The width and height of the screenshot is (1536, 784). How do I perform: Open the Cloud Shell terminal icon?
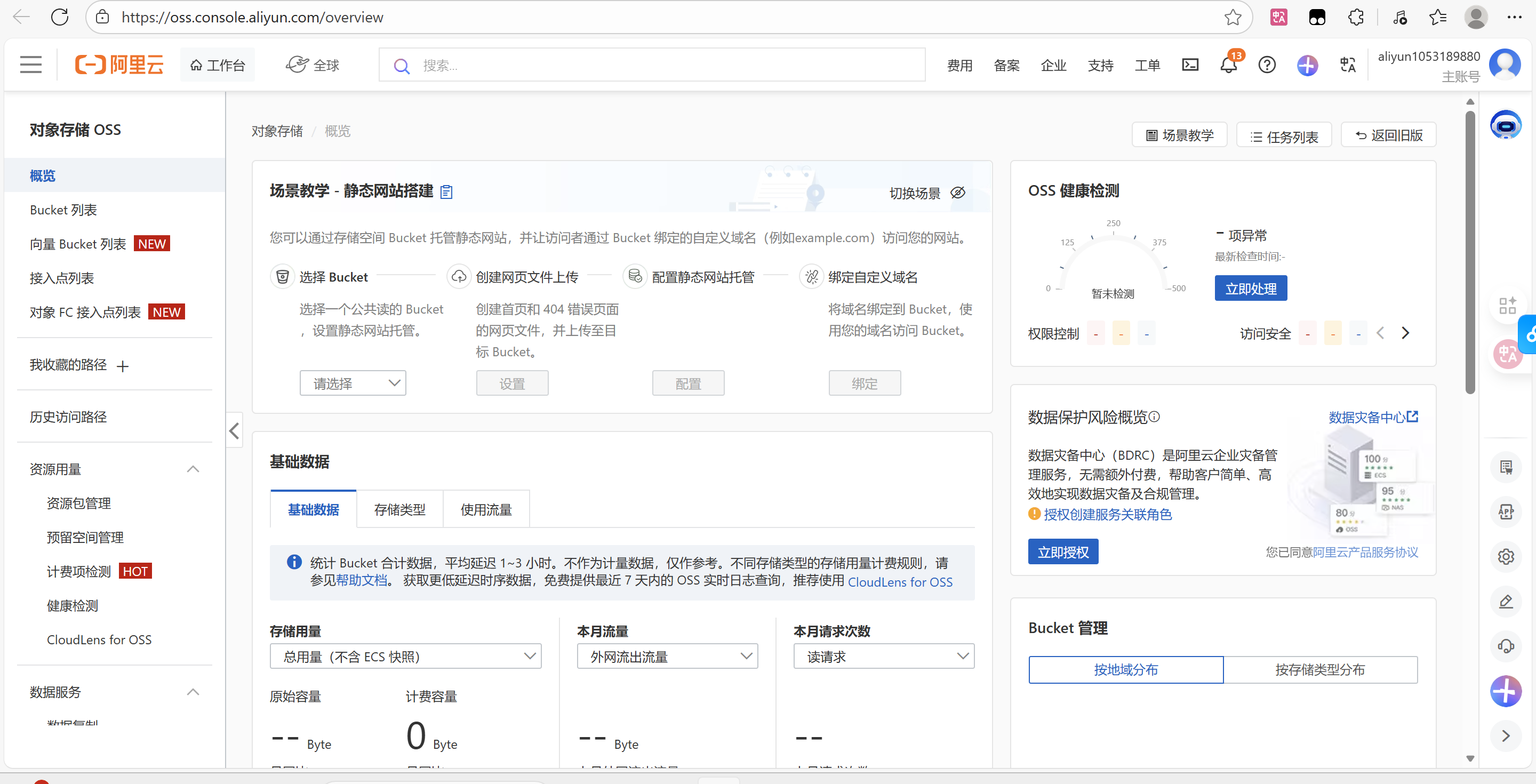point(1190,65)
